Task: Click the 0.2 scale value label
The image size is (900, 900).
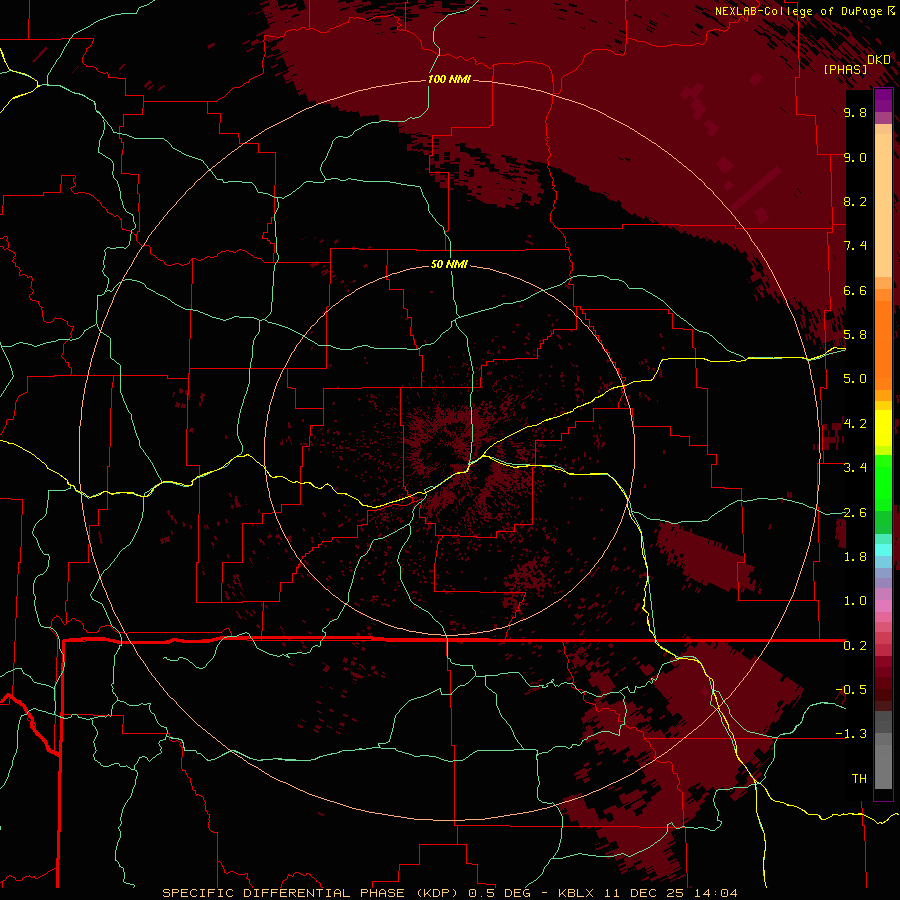Action: (855, 646)
